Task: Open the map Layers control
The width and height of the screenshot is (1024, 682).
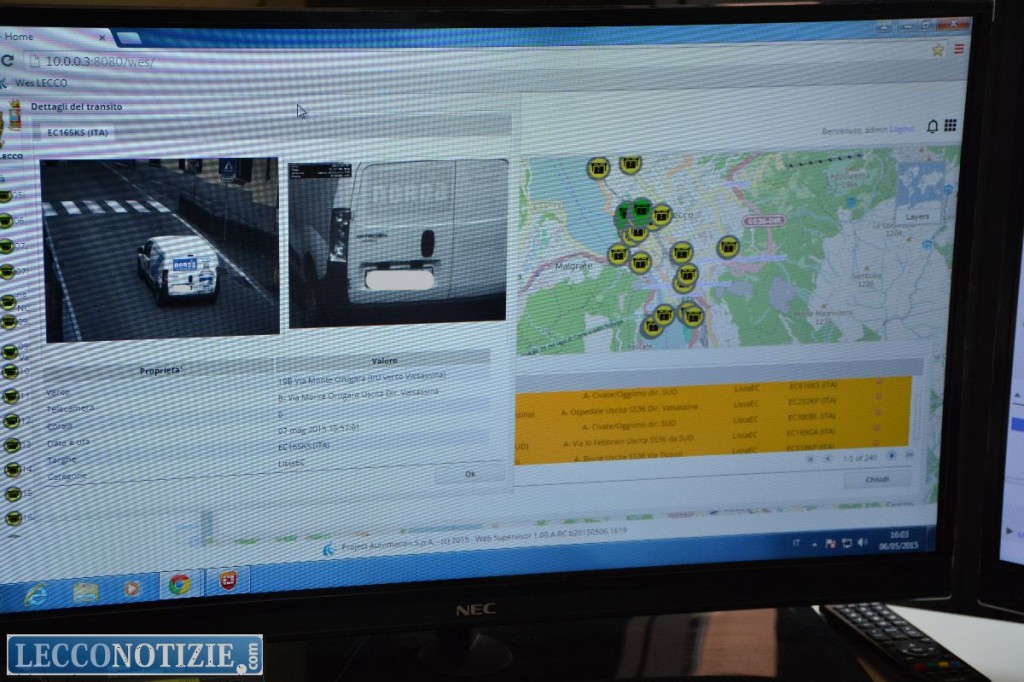Action: pyautogui.click(x=916, y=216)
